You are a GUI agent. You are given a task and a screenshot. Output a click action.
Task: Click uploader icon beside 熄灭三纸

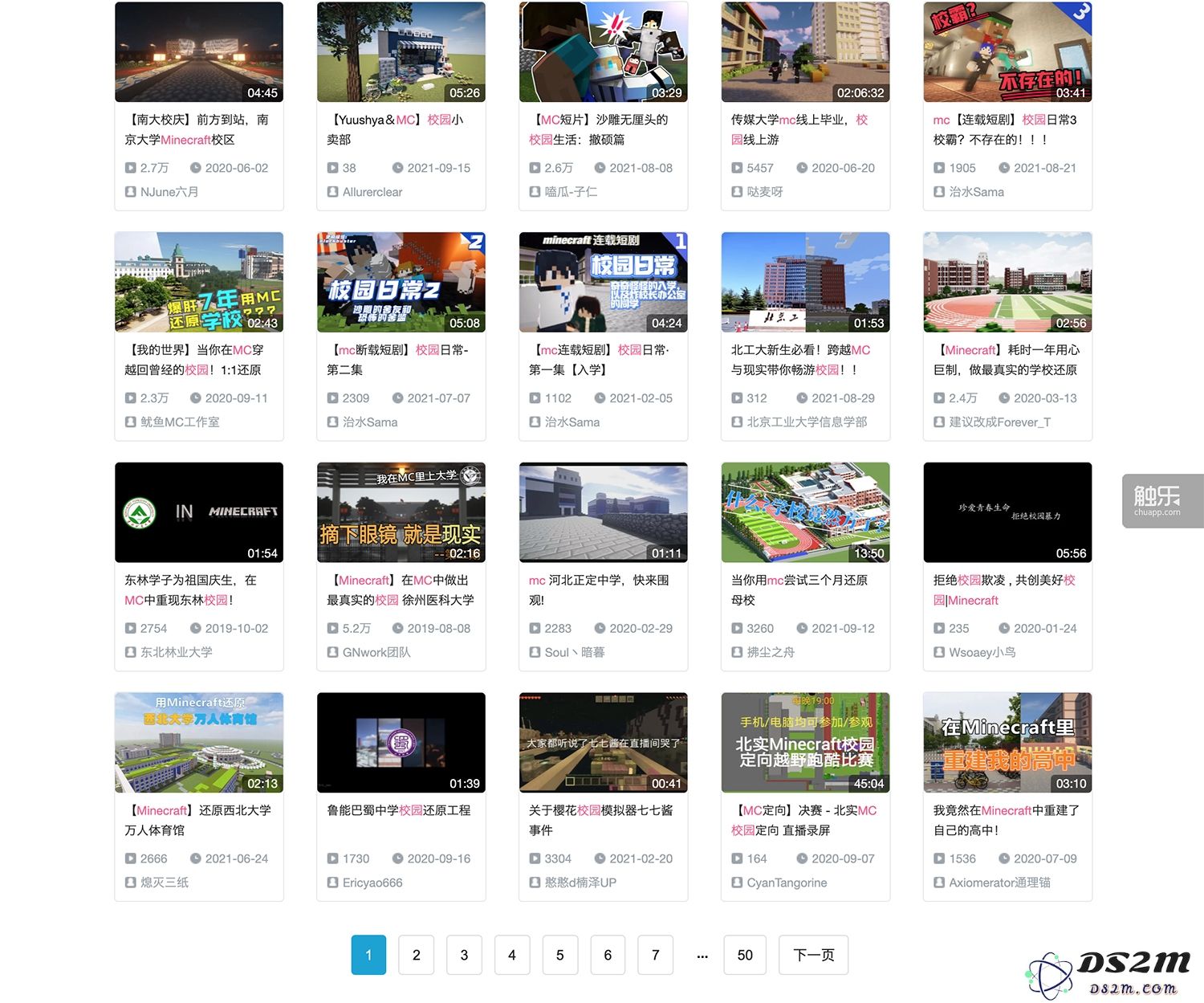click(130, 883)
